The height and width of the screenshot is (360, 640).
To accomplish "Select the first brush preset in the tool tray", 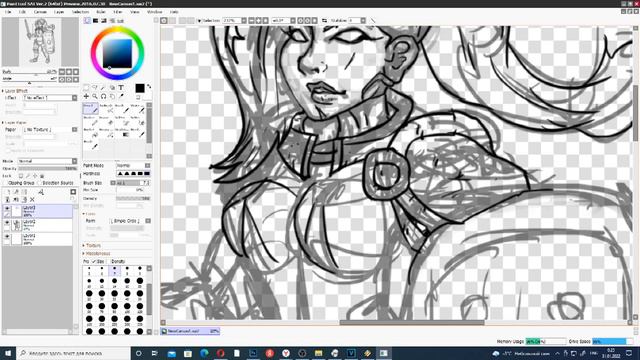I will click(91, 109).
